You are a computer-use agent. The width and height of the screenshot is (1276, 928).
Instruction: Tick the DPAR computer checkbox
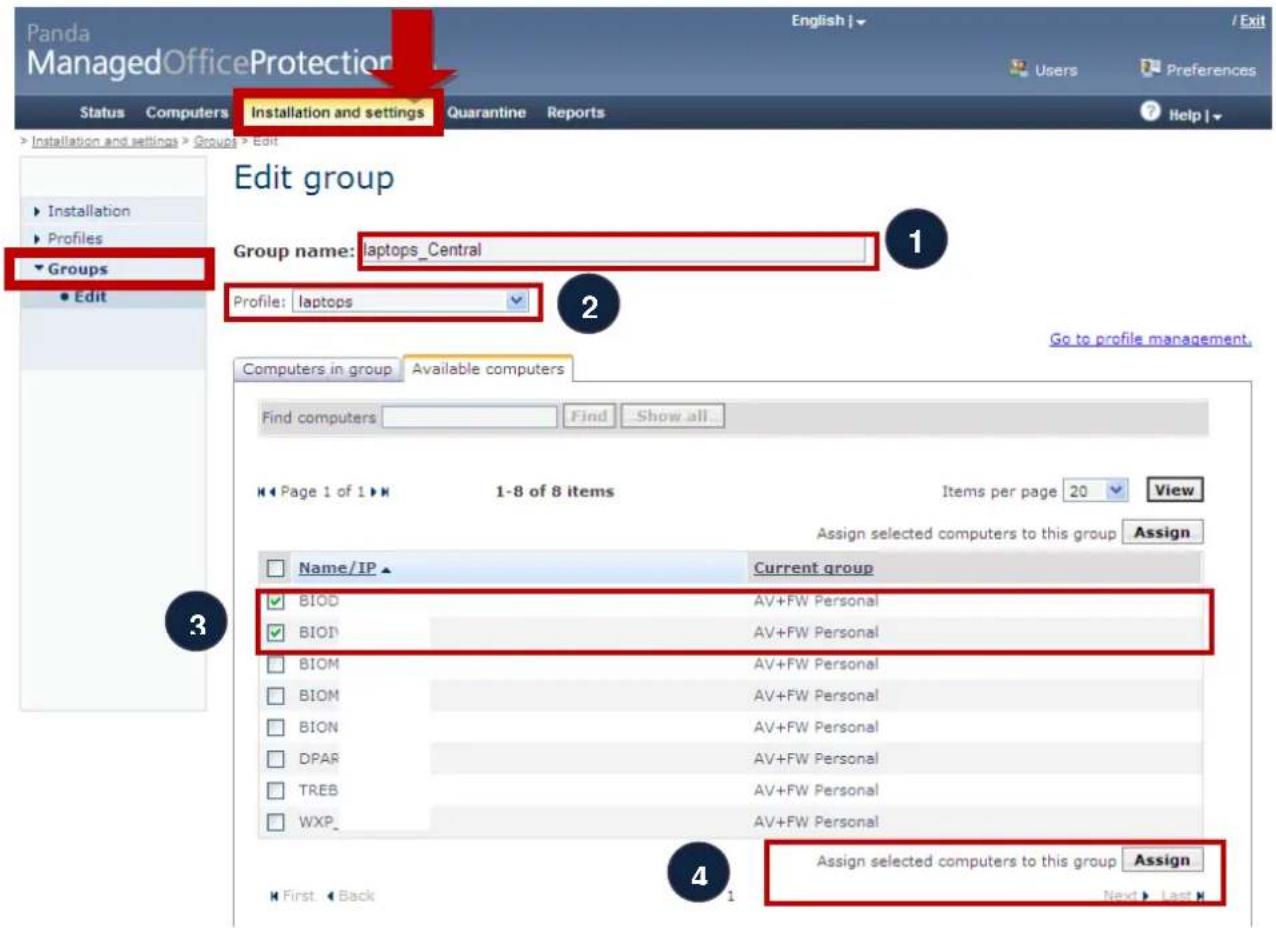pyautogui.click(x=277, y=759)
